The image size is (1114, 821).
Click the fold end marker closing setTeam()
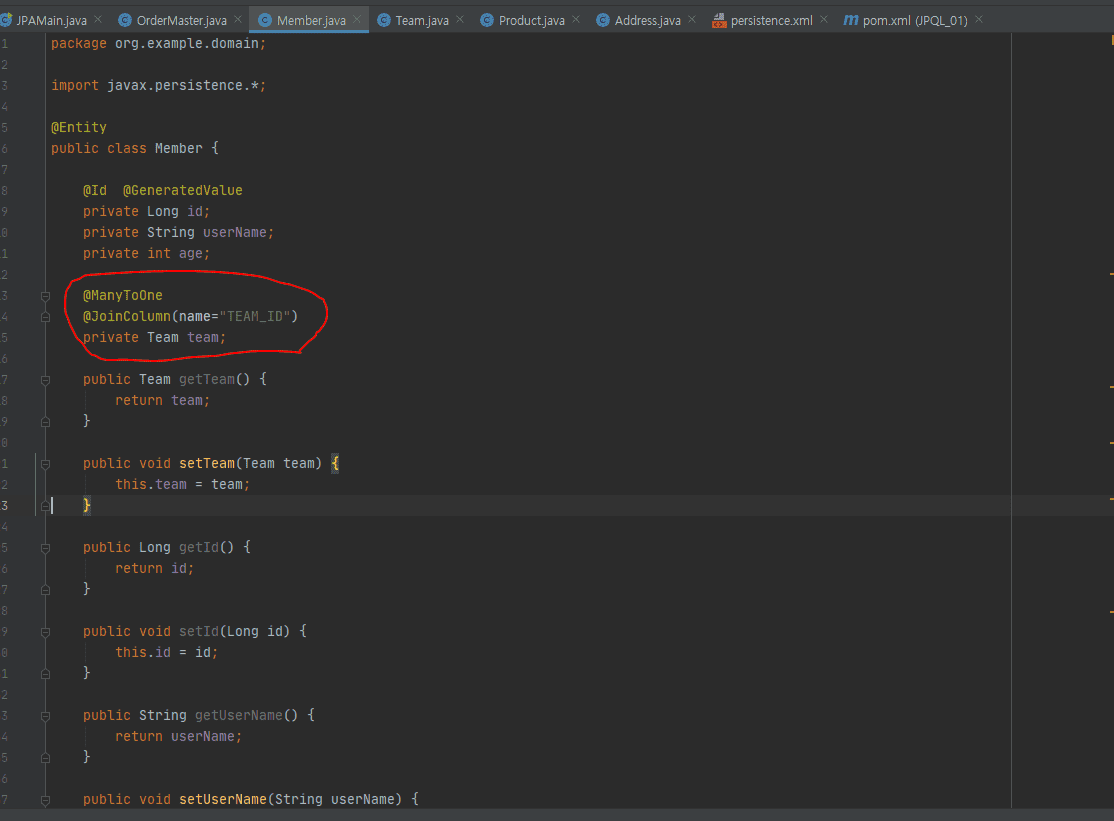click(45, 506)
